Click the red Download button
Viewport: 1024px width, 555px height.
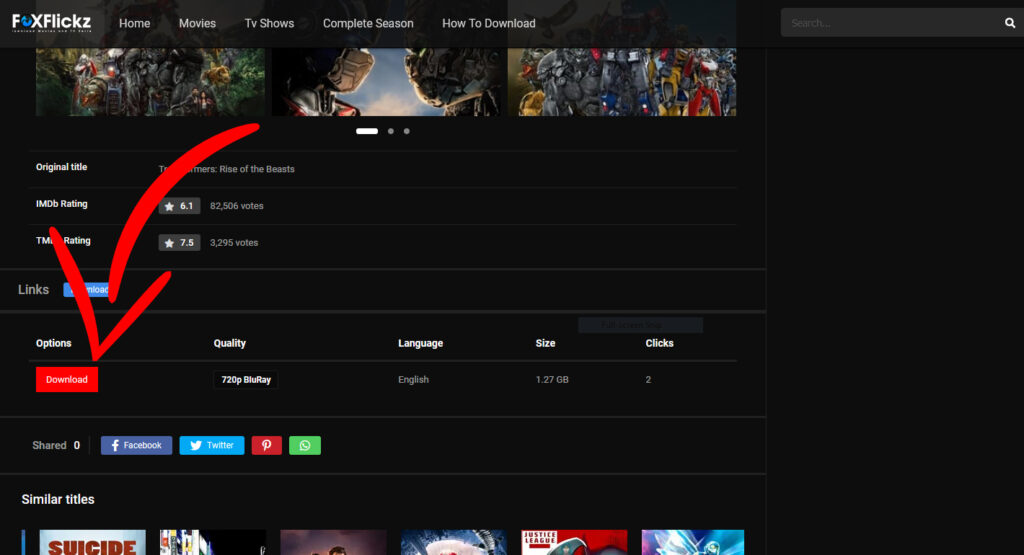tap(67, 379)
